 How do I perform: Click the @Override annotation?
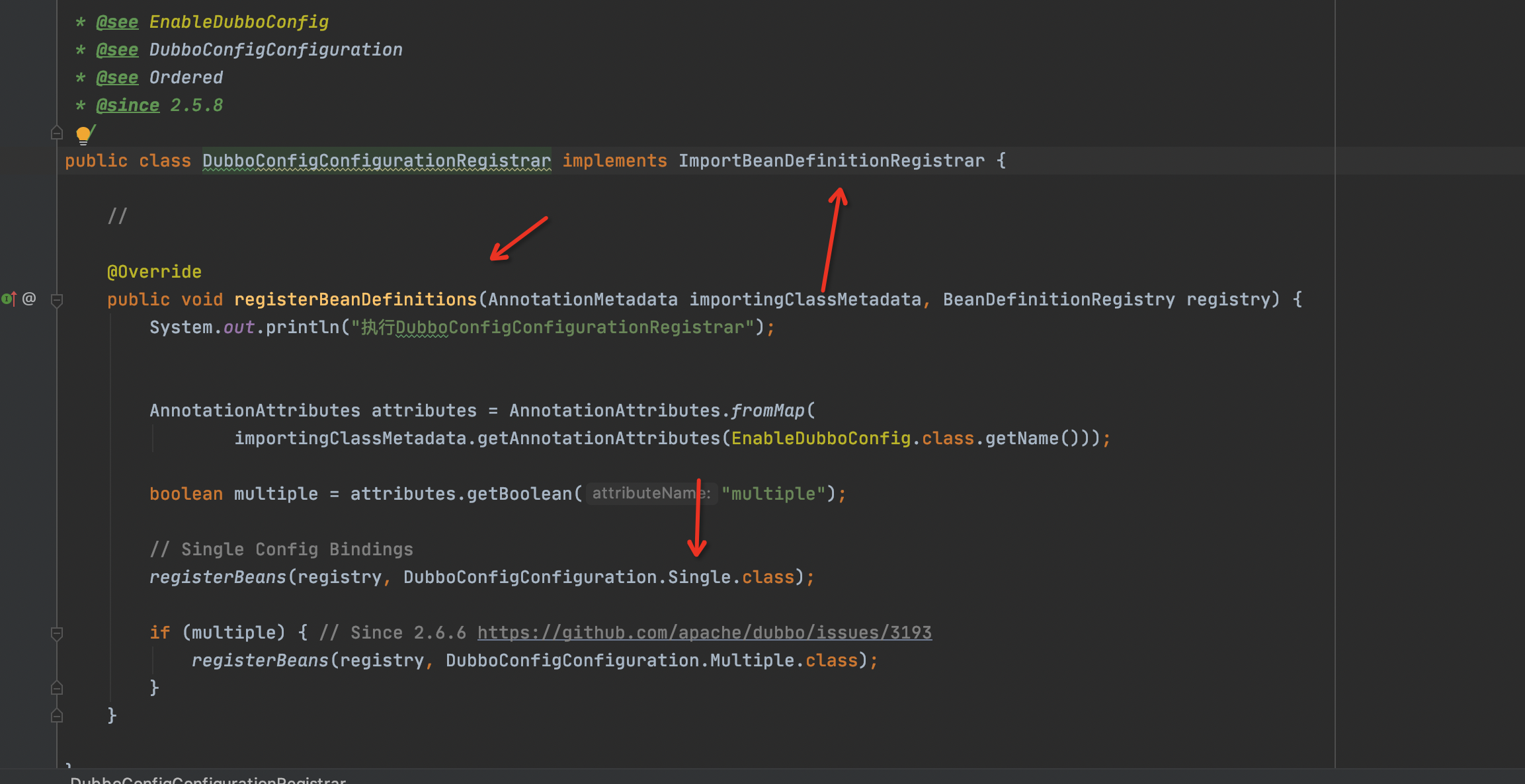(x=154, y=272)
